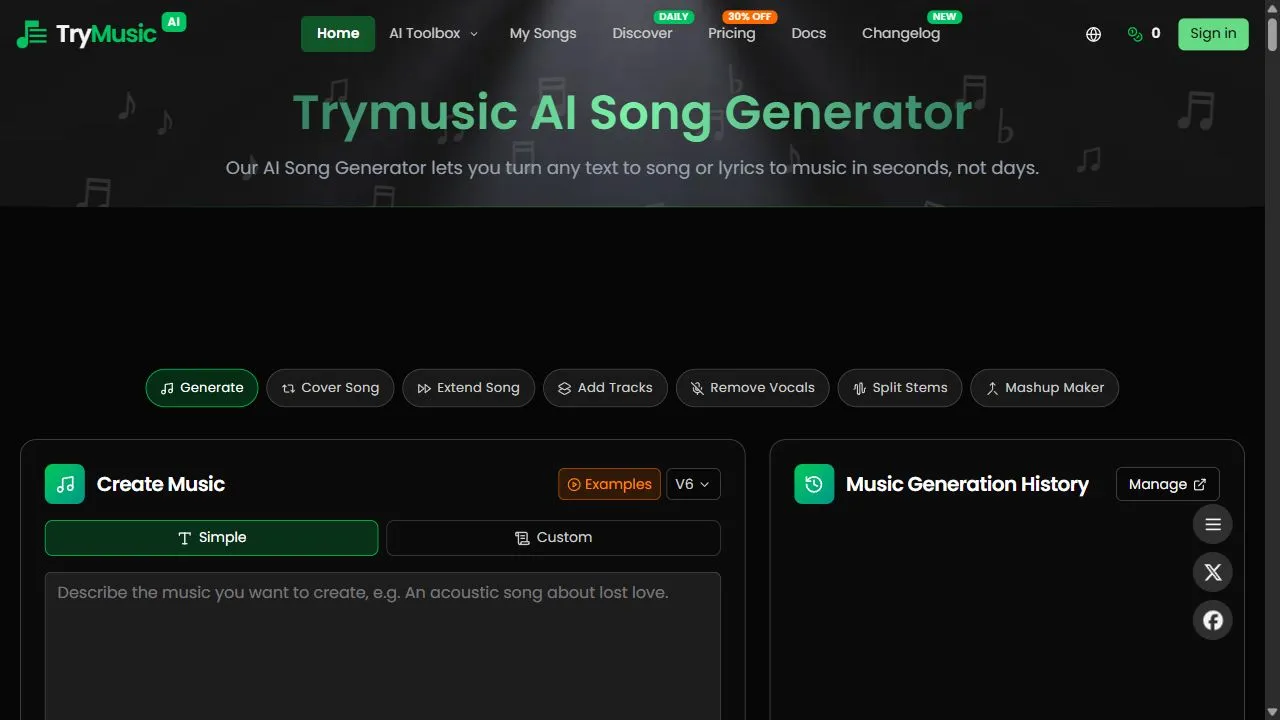The width and height of the screenshot is (1280, 720).
Task: Select the Split Stems tool
Action: click(900, 388)
